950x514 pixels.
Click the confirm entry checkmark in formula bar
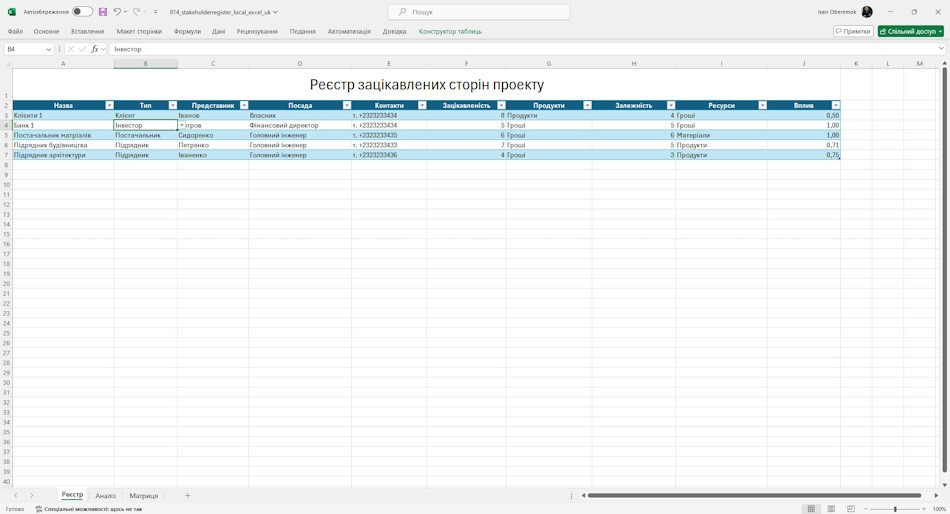point(82,49)
